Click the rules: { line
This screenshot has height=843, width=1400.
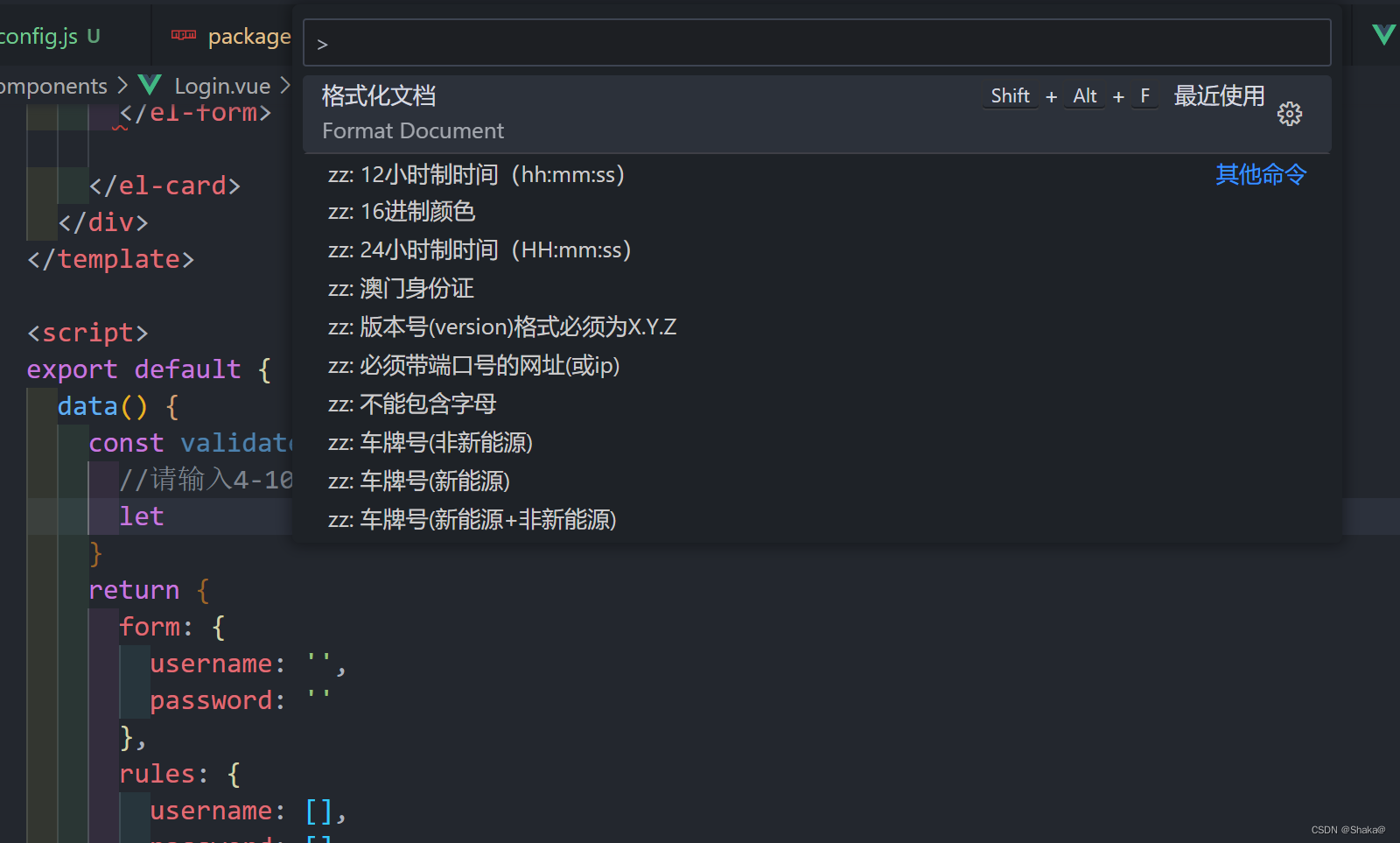179,774
